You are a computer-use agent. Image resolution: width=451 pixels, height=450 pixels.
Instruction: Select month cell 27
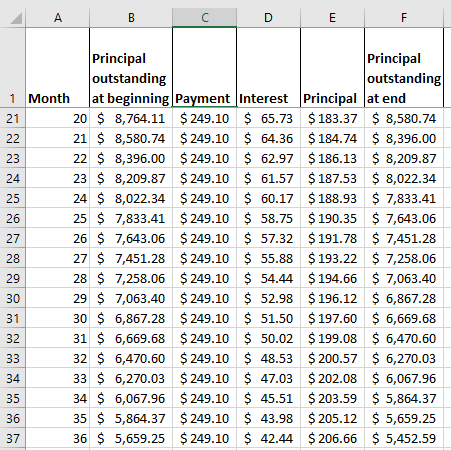pyautogui.click(x=58, y=258)
